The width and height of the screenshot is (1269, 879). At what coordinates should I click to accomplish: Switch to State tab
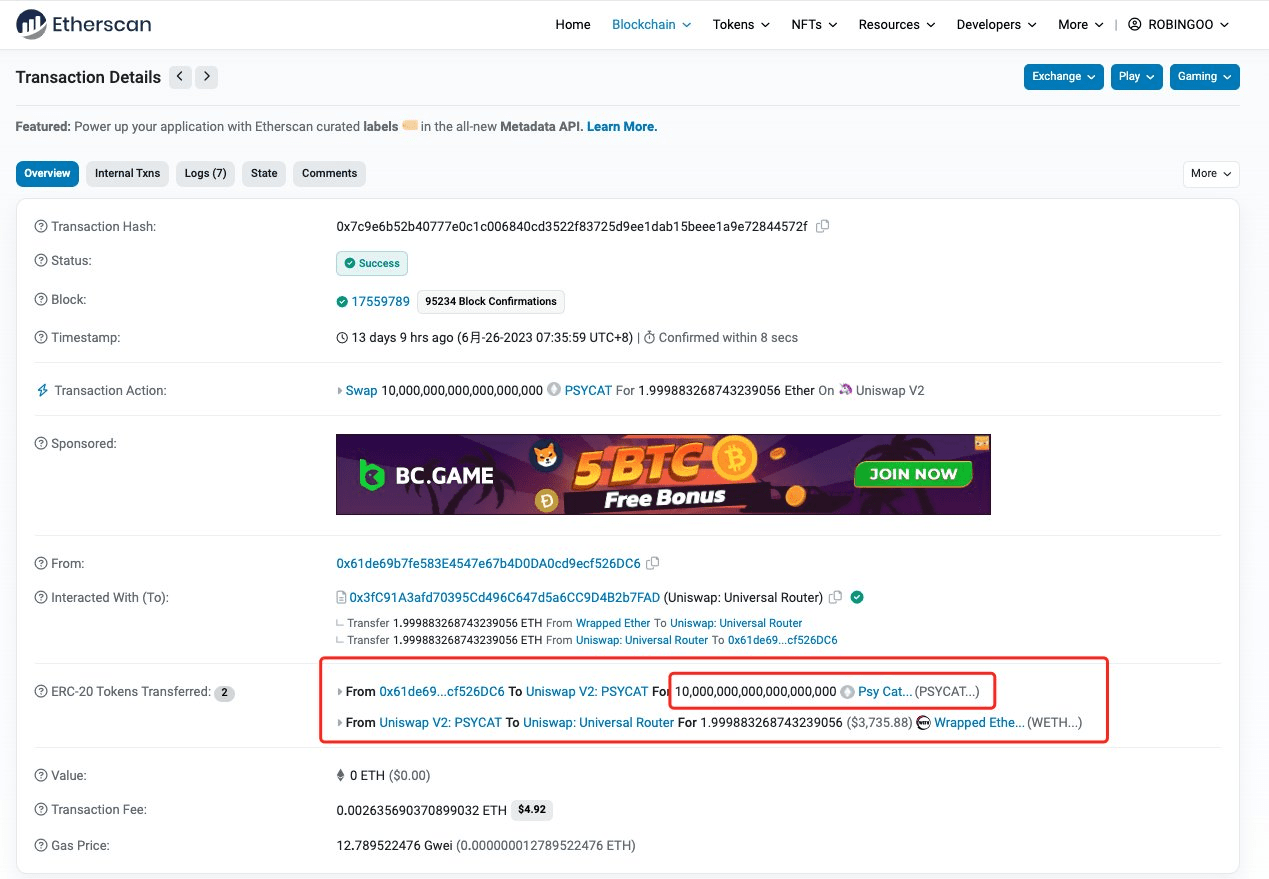pyautogui.click(x=264, y=174)
